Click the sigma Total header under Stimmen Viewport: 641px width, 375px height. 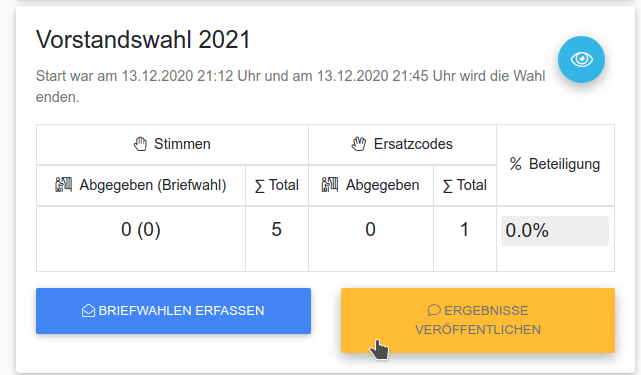277,185
